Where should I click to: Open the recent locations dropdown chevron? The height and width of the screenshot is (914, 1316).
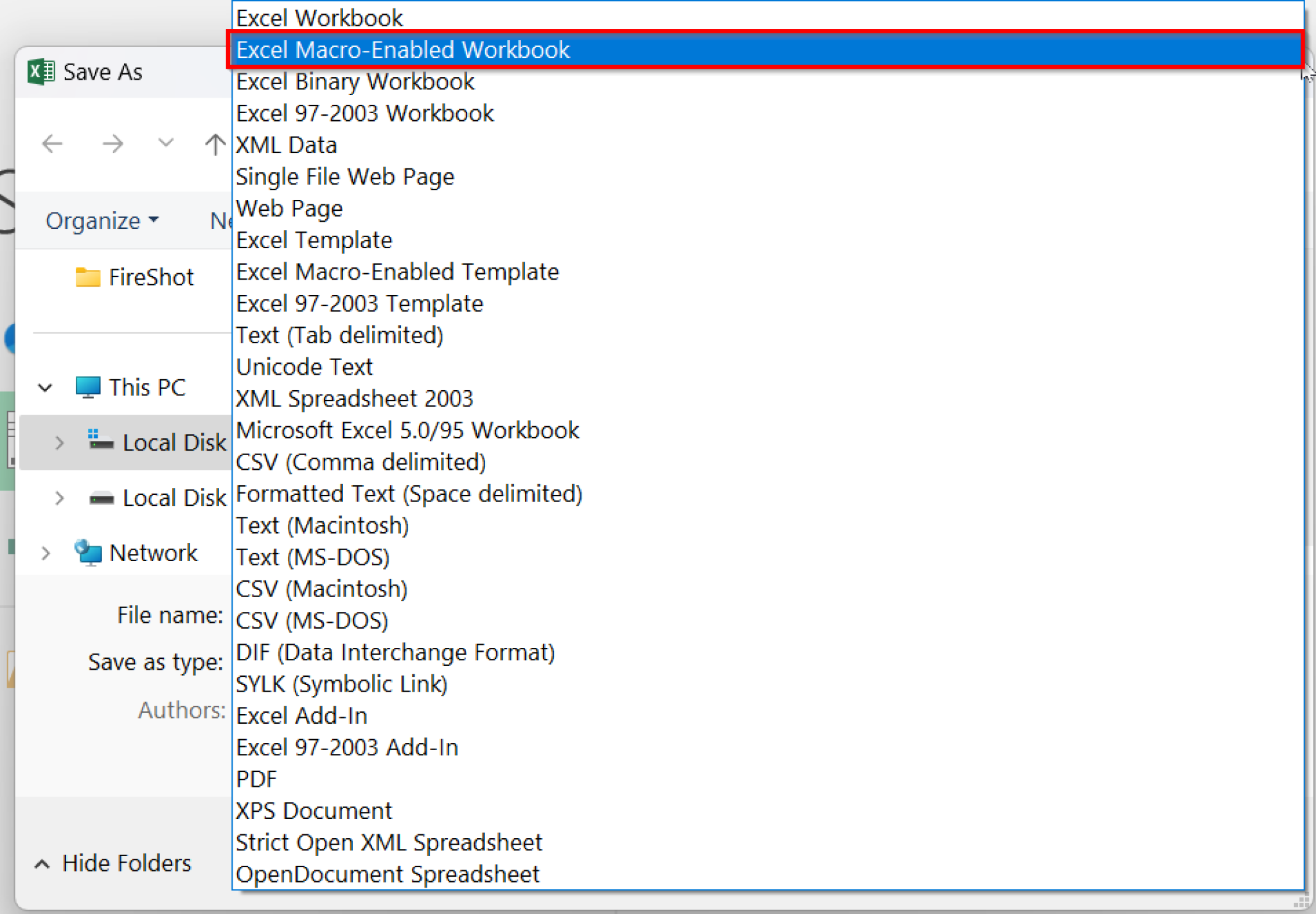[x=164, y=143]
